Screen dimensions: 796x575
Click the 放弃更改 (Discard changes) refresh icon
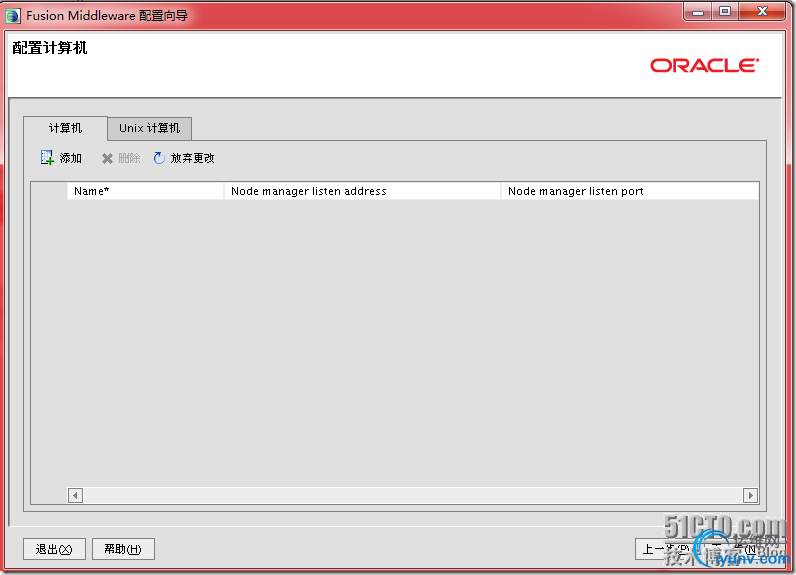click(x=159, y=158)
